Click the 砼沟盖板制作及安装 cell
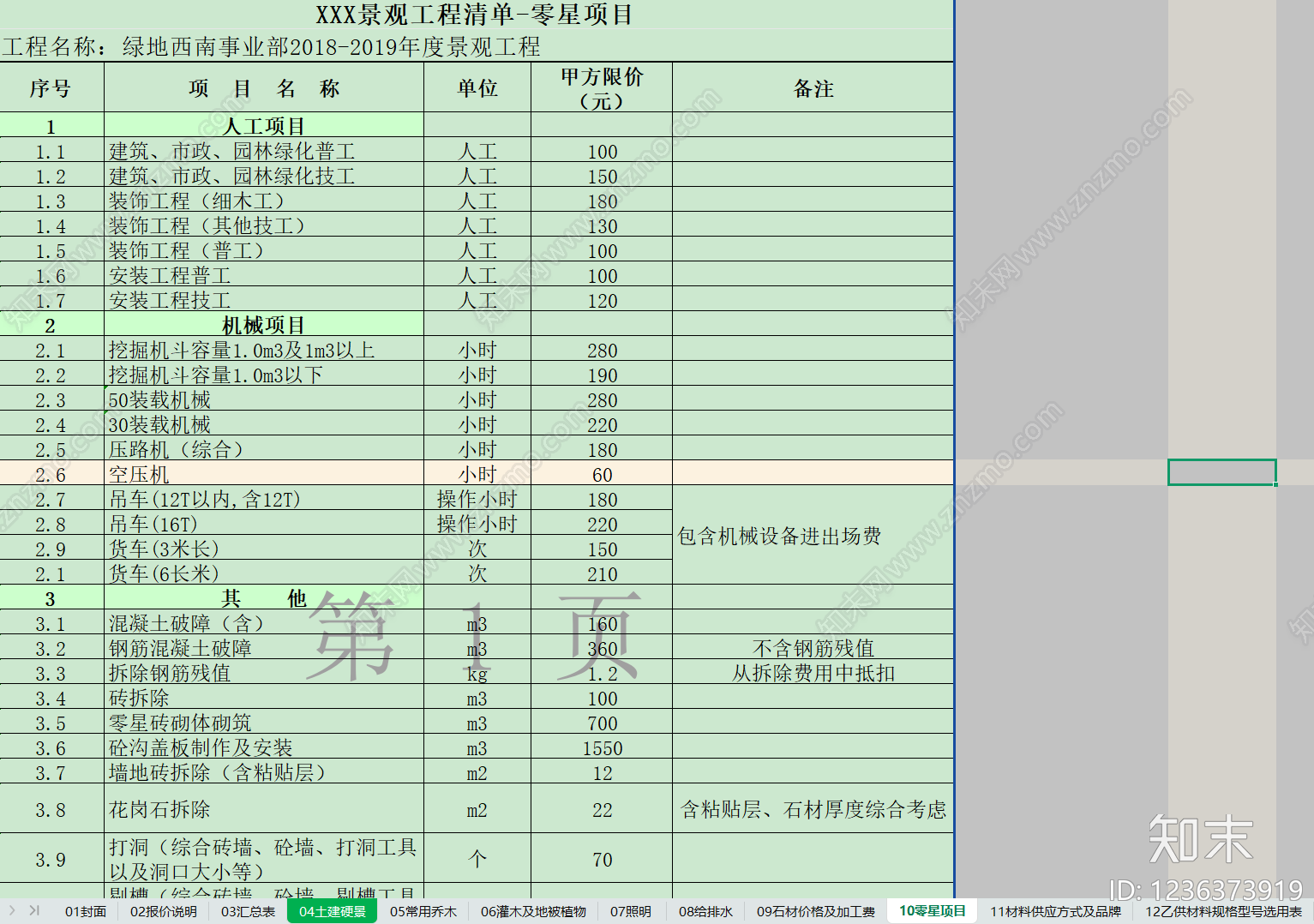This screenshot has width=1314, height=924. 264,747
